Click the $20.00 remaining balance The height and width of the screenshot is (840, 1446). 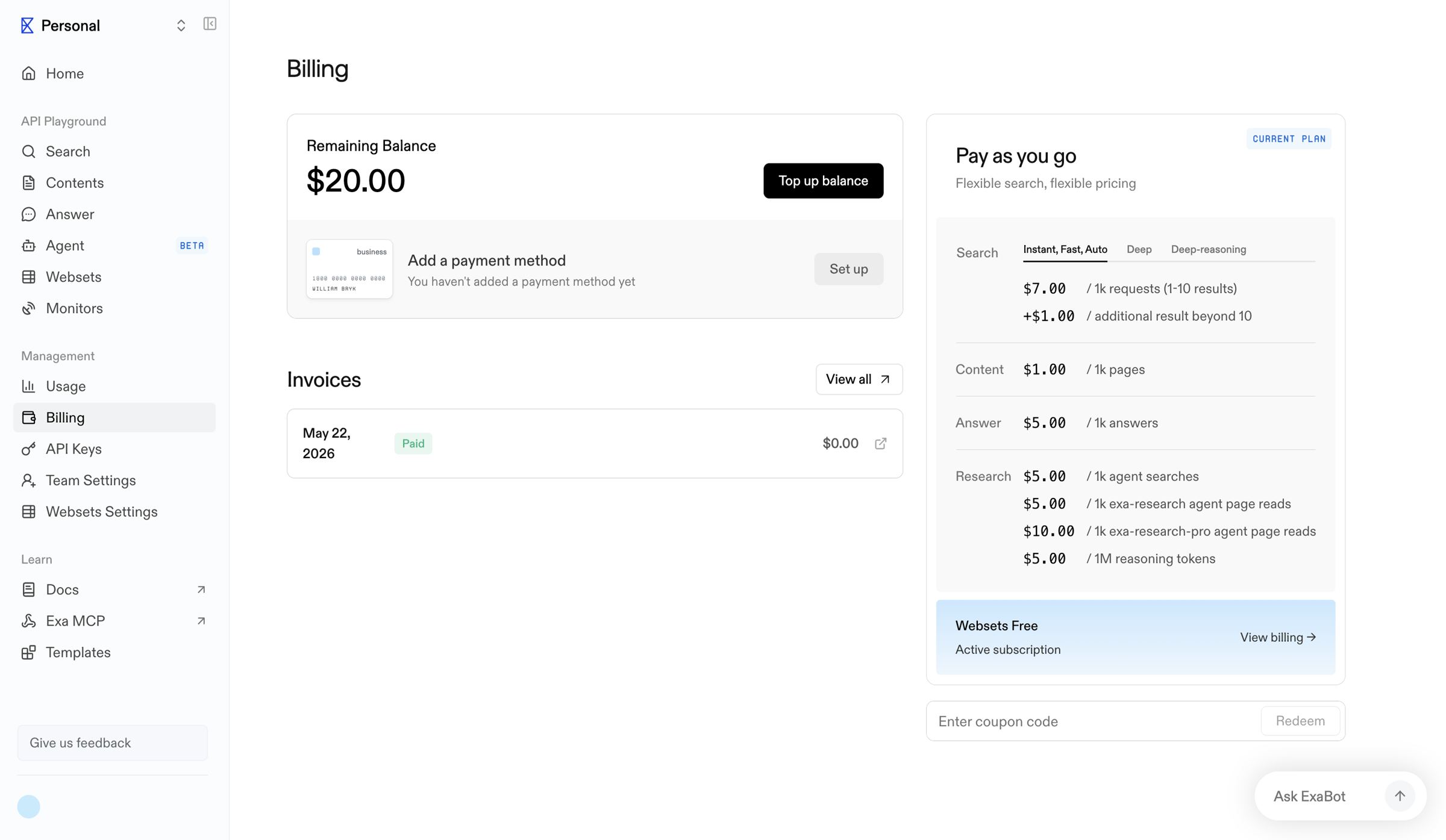355,180
